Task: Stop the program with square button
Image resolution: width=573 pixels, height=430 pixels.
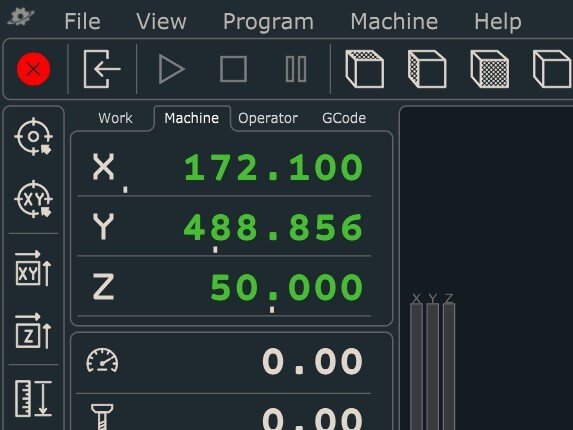Action: (x=234, y=69)
